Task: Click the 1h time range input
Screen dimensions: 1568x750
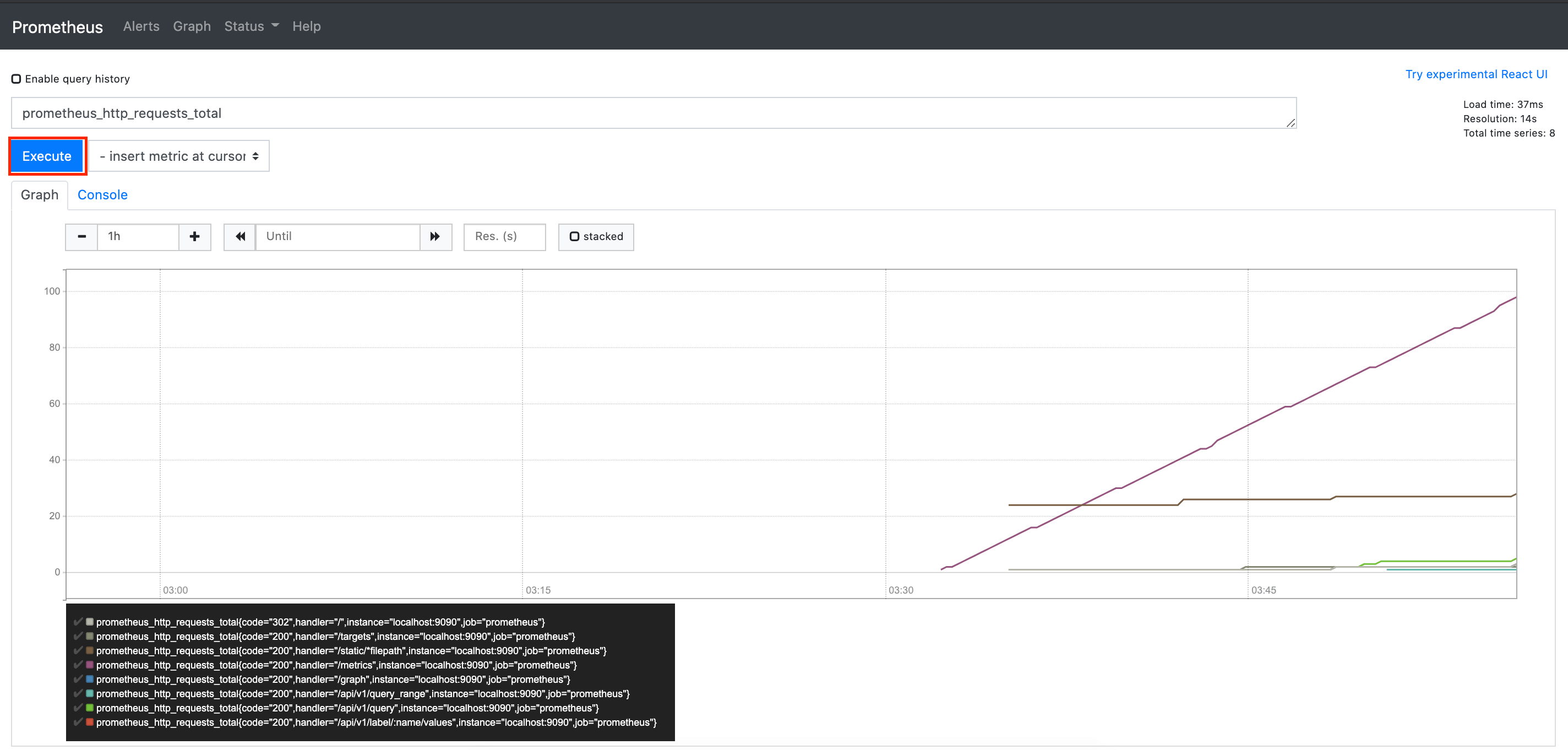Action: (138, 237)
